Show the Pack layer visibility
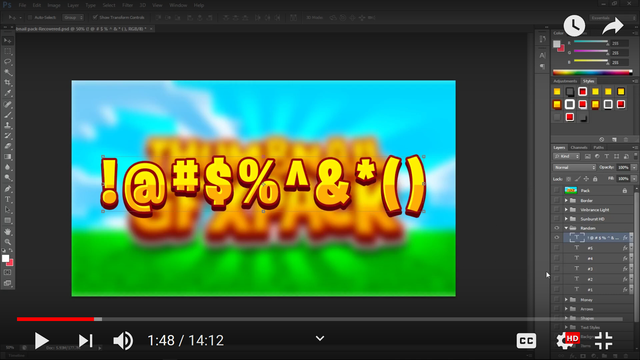Image resolution: width=640 pixels, height=360 pixels. [x=556, y=190]
